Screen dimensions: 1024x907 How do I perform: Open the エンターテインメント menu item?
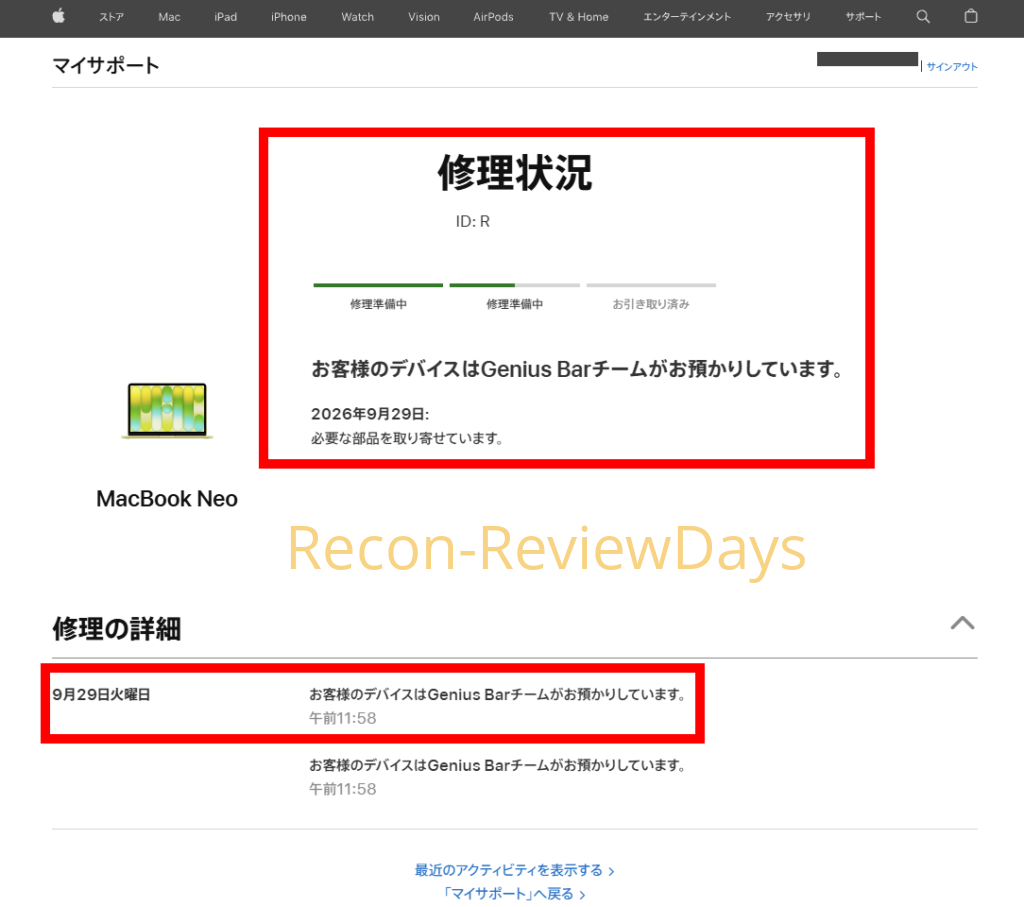pos(687,17)
